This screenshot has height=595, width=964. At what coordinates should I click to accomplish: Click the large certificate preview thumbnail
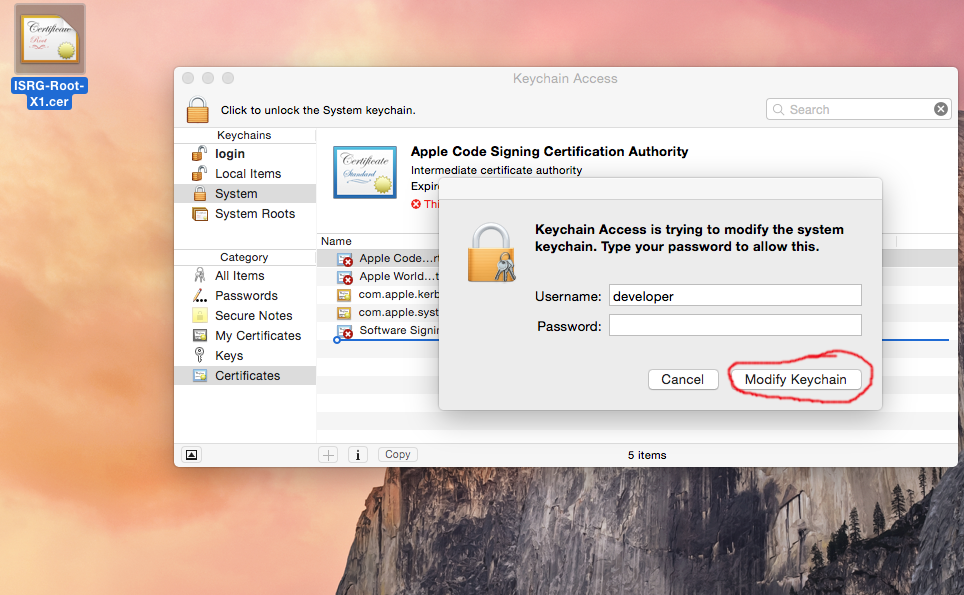pos(365,173)
